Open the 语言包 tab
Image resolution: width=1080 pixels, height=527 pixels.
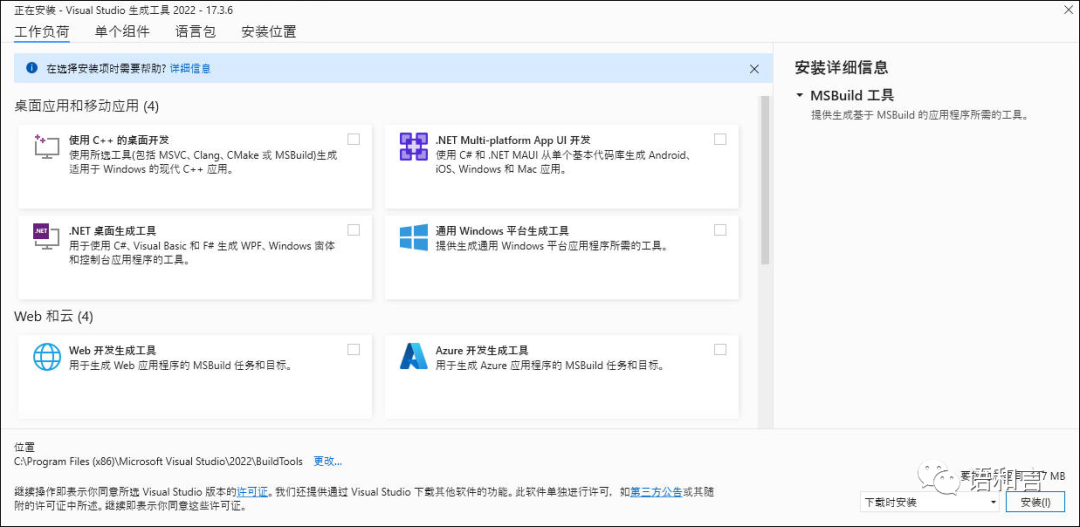(x=195, y=31)
